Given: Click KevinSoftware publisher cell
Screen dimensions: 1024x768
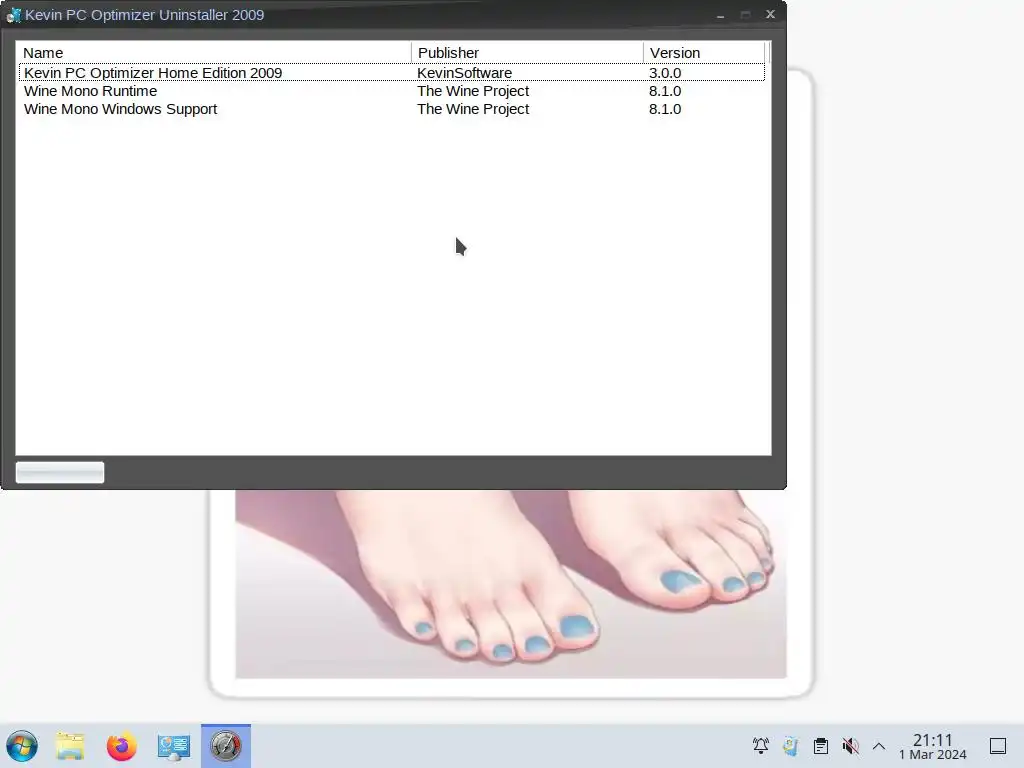Looking at the screenshot, I should 464,72.
